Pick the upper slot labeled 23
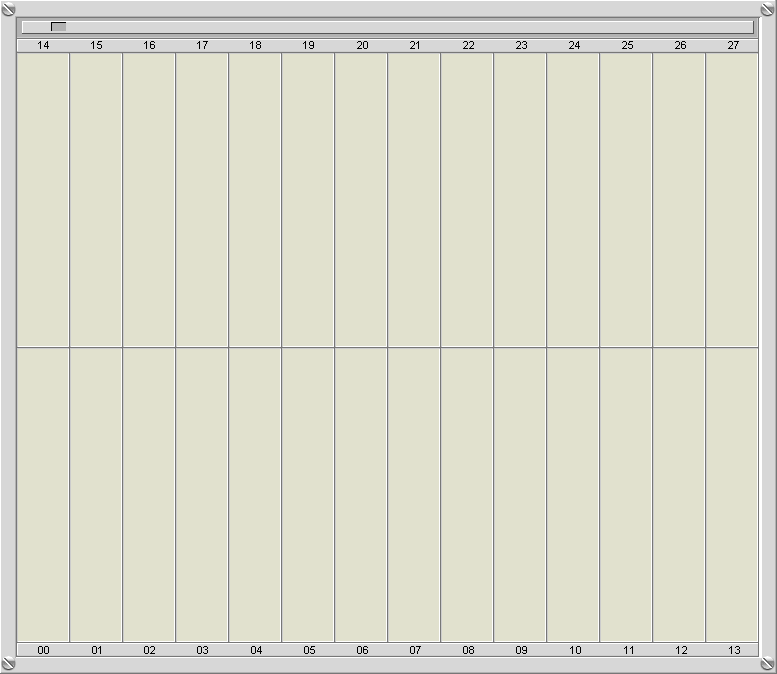This screenshot has width=777, height=674. [520, 200]
